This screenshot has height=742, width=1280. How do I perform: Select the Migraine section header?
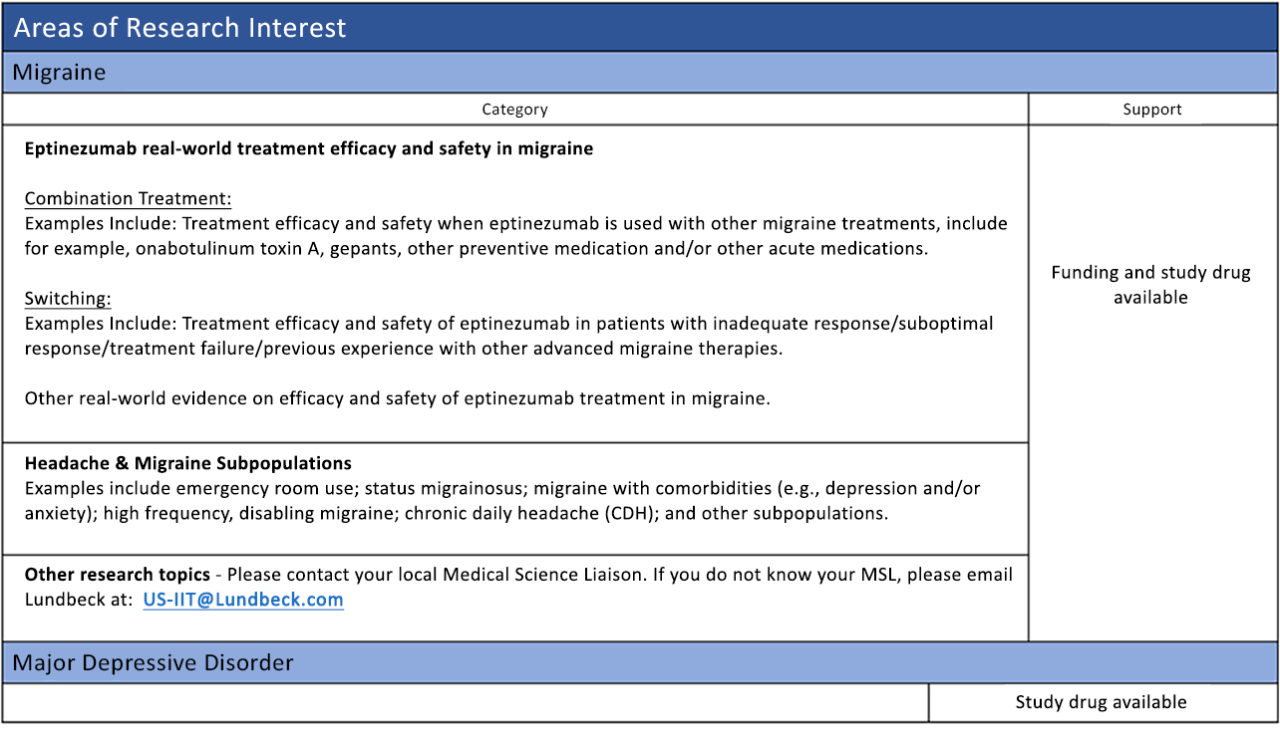coord(59,73)
